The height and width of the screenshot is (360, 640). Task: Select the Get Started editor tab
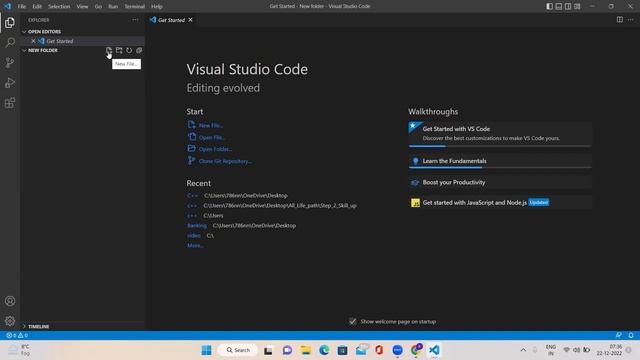171,20
